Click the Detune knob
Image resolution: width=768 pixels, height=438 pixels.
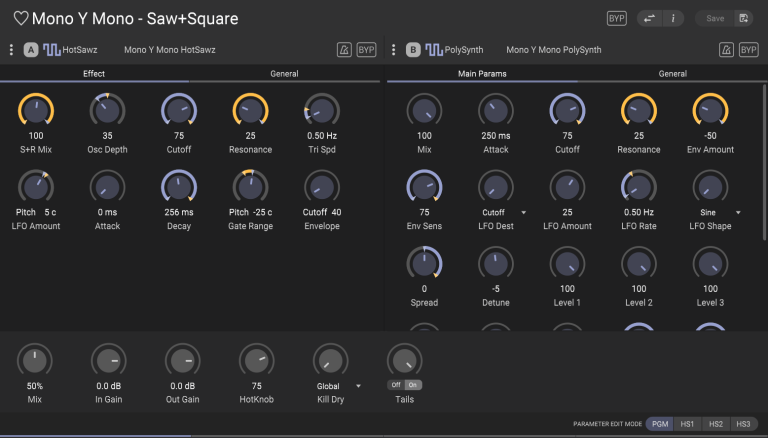click(496, 263)
